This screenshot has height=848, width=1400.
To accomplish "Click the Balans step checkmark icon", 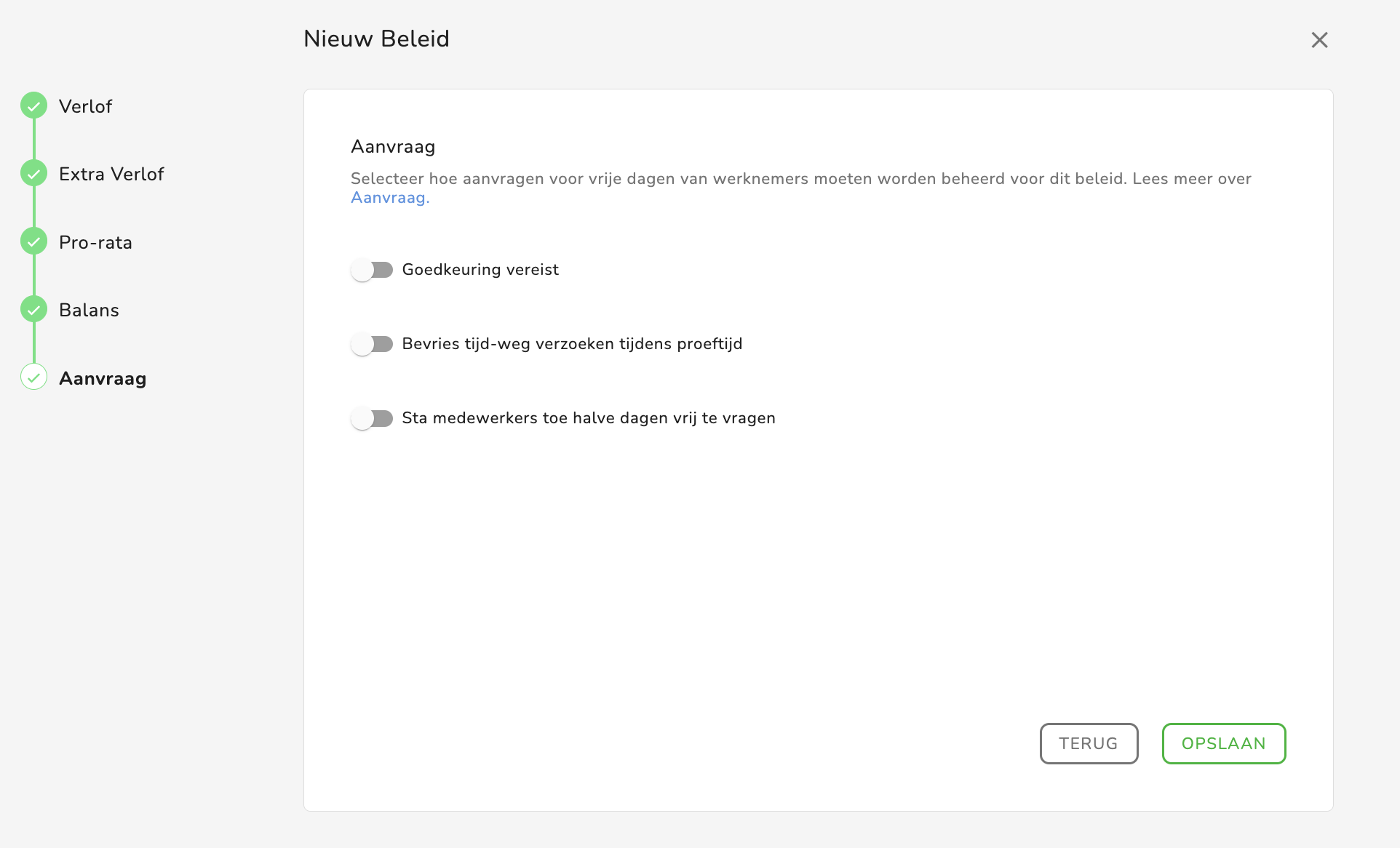I will tap(34, 310).
